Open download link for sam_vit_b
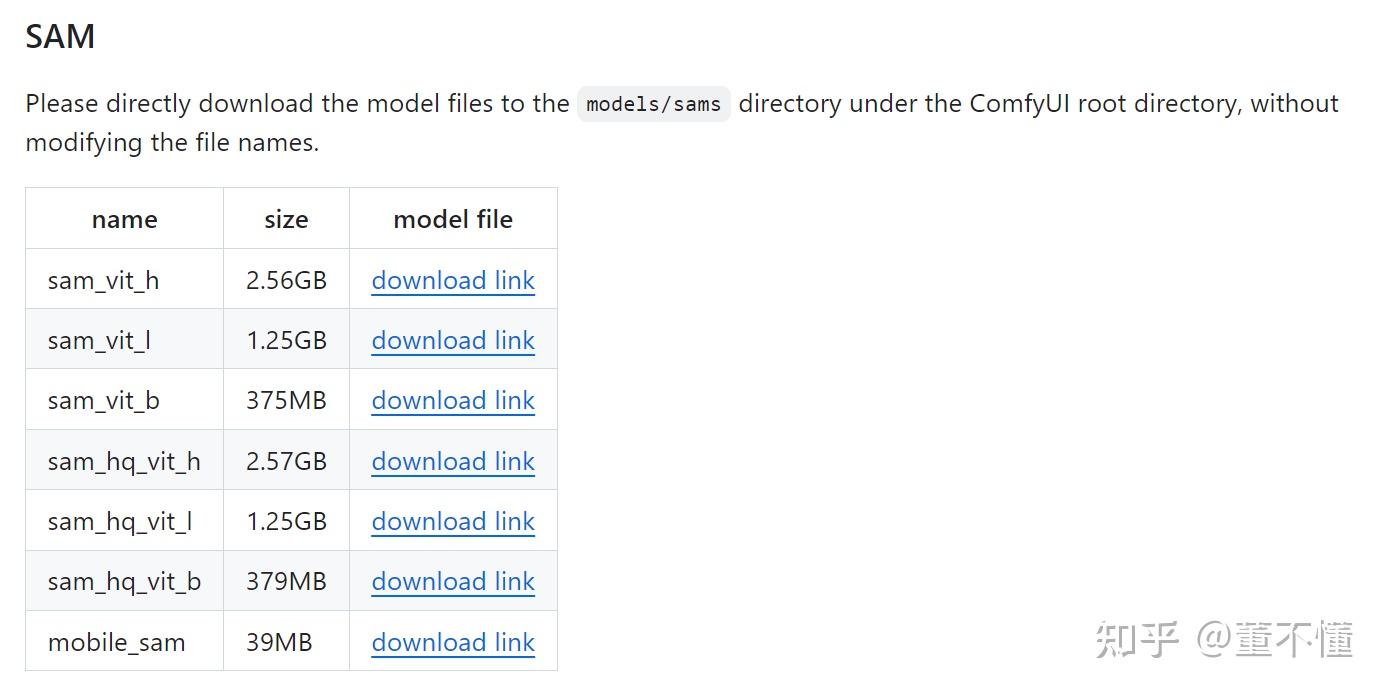This screenshot has height=696, width=1388. pyautogui.click(x=453, y=400)
